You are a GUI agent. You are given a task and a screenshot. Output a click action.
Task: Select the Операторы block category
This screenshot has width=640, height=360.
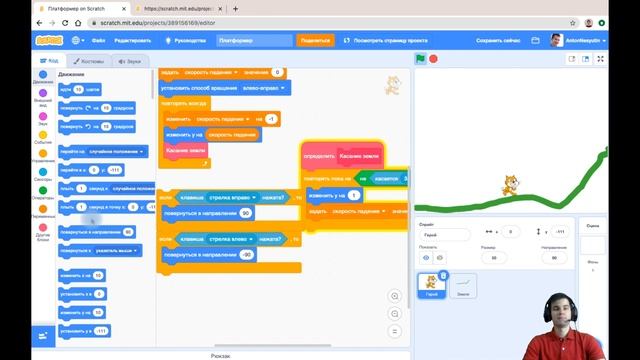pyautogui.click(x=43, y=193)
